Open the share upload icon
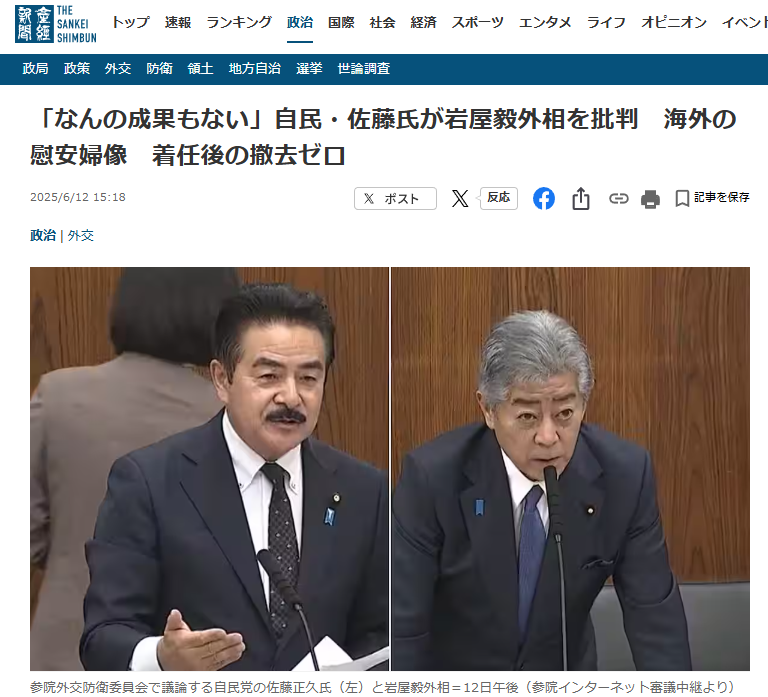Image resolution: width=768 pixels, height=697 pixels. 581,199
